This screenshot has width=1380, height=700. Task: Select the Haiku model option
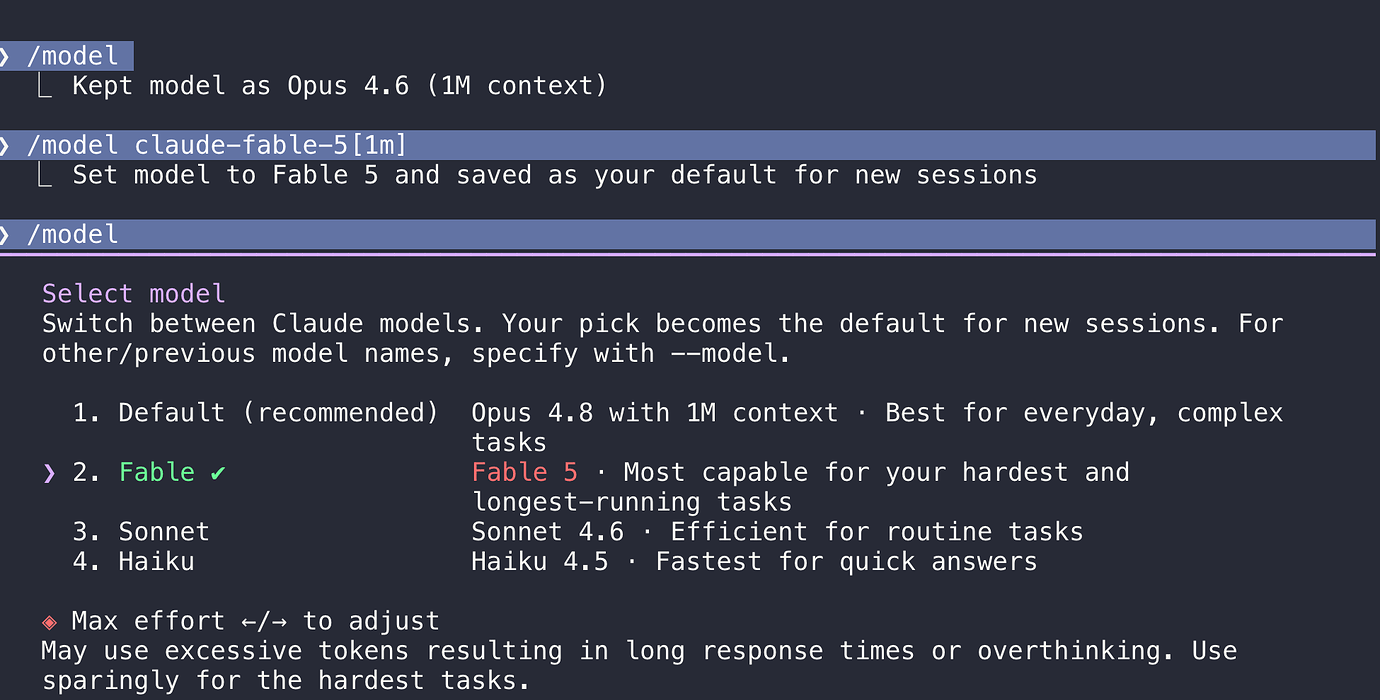tap(133, 562)
